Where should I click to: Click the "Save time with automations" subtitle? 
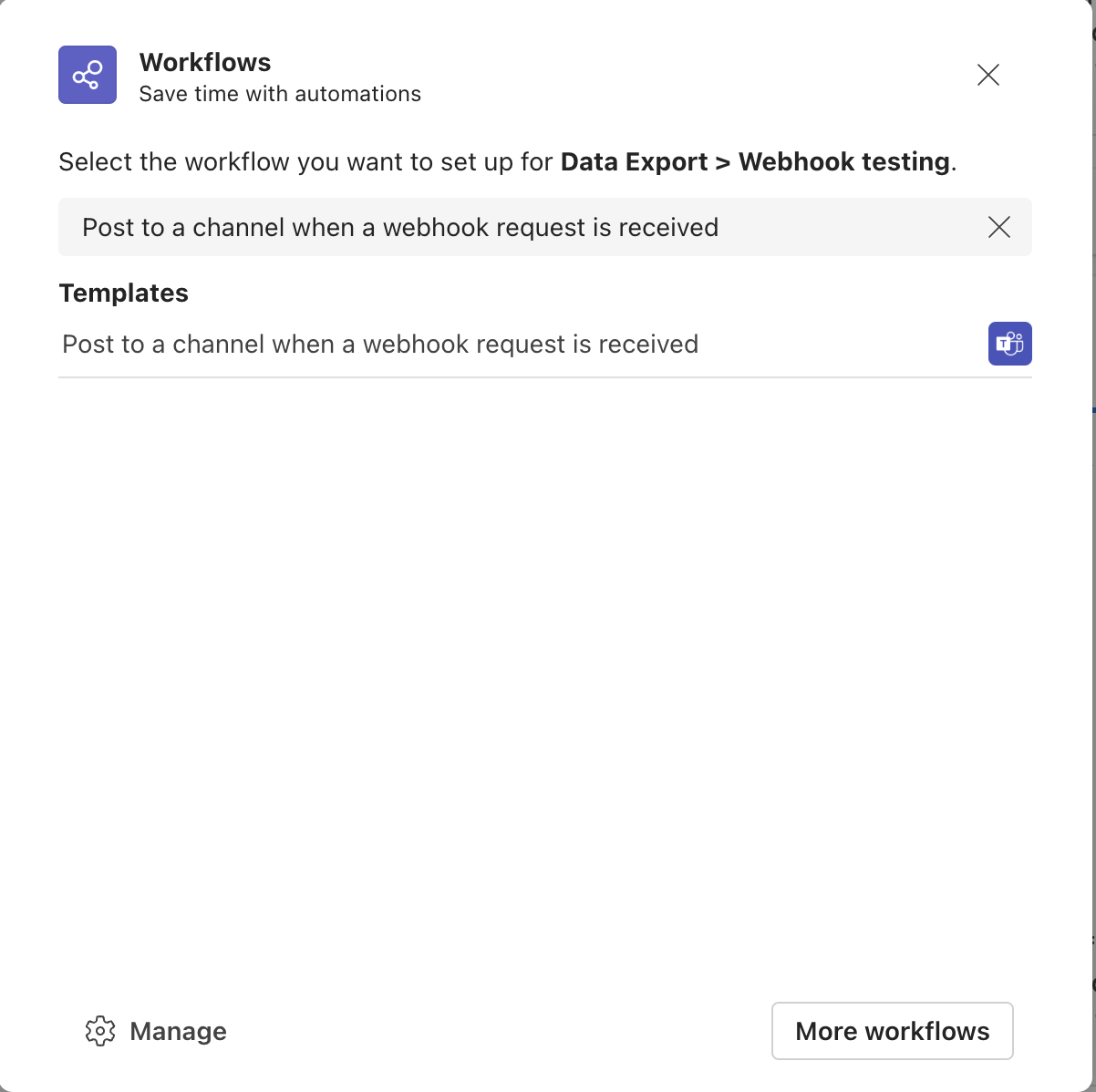[280, 94]
